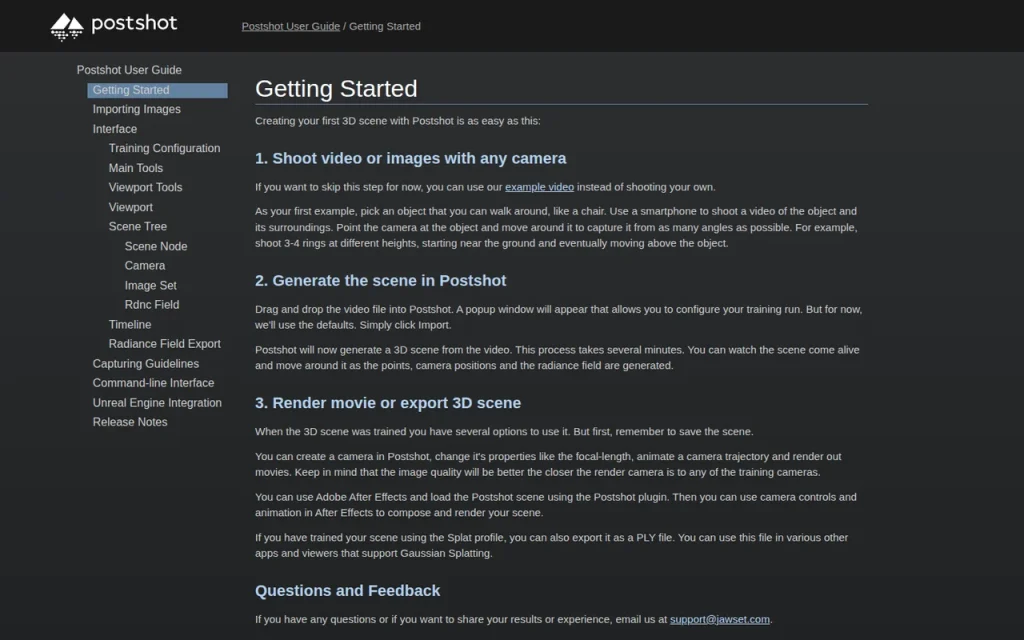
Task: Click the Postshot logo icon
Action: point(67,27)
